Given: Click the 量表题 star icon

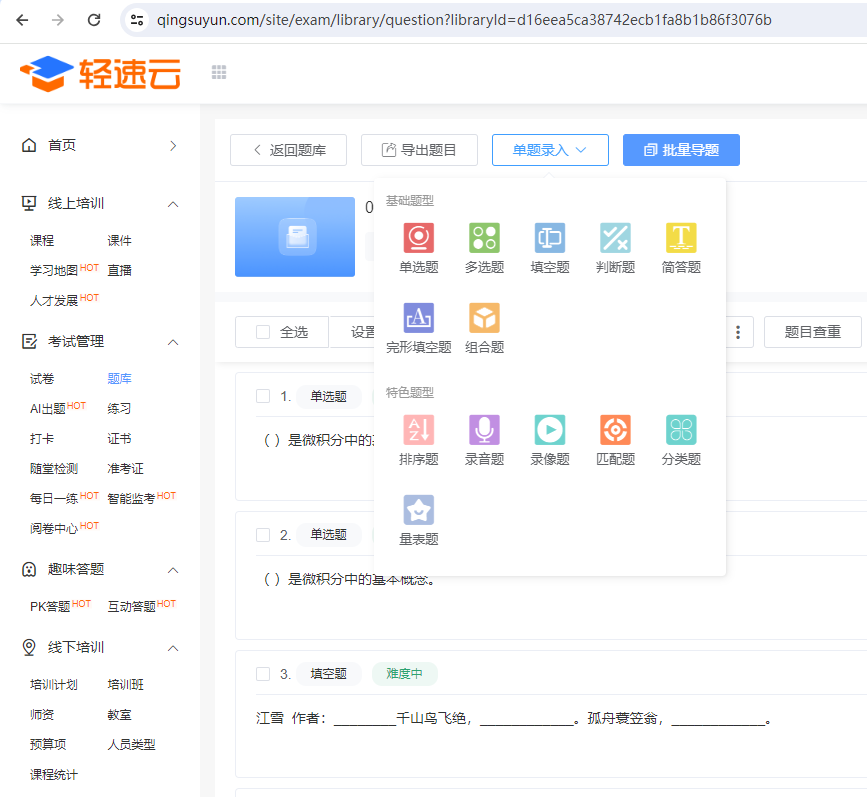Looking at the screenshot, I should (x=419, y=510).
